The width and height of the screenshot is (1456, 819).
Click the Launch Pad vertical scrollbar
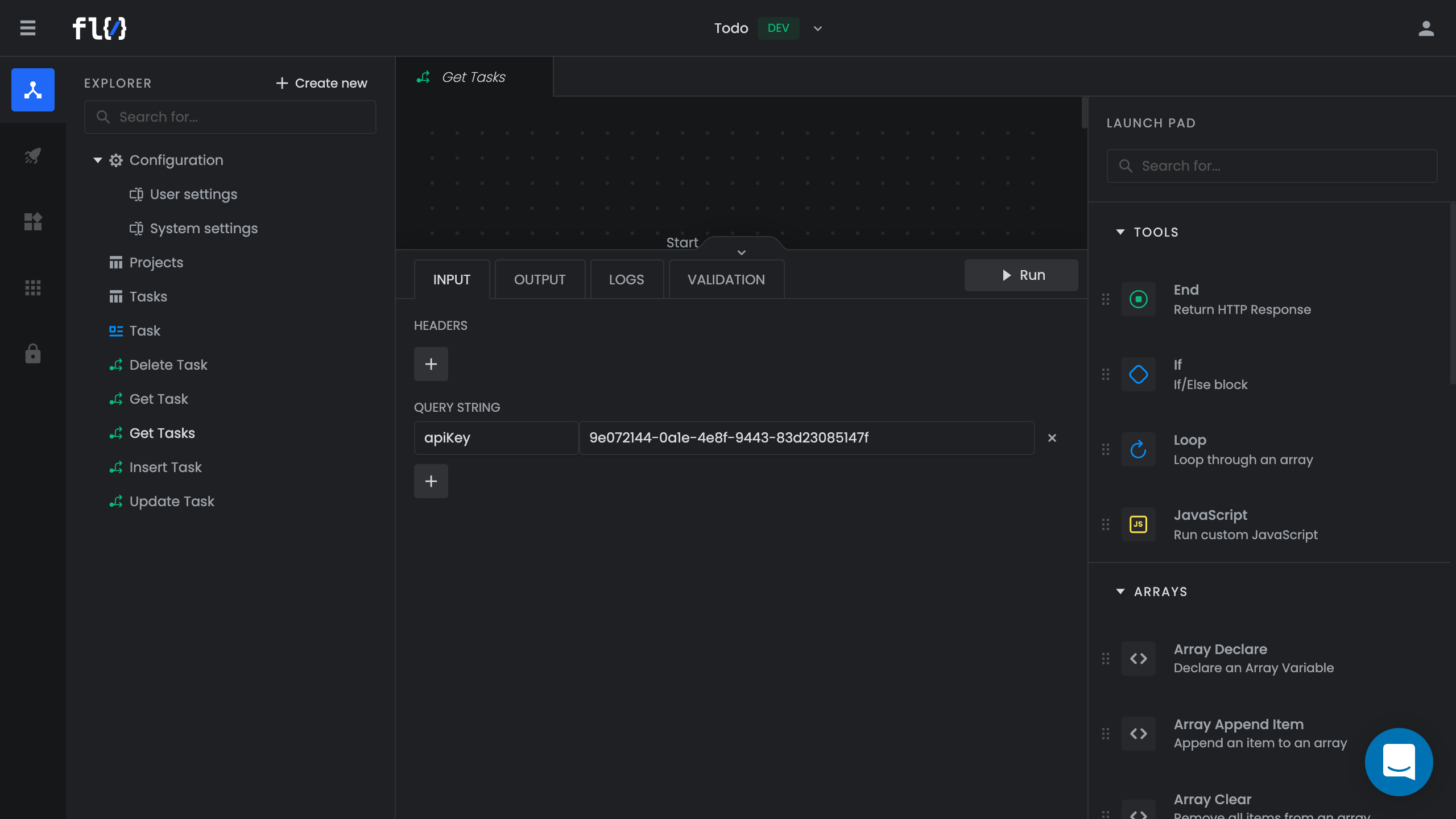(1453, 293)
